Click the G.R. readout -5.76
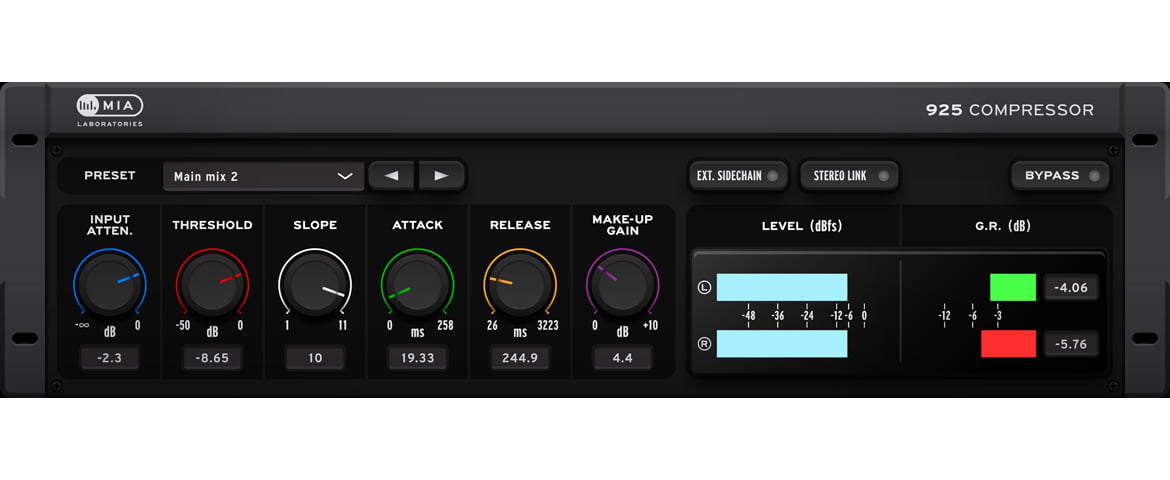This screenshot has width=1170, height=480. click(x=1071, y=344)
